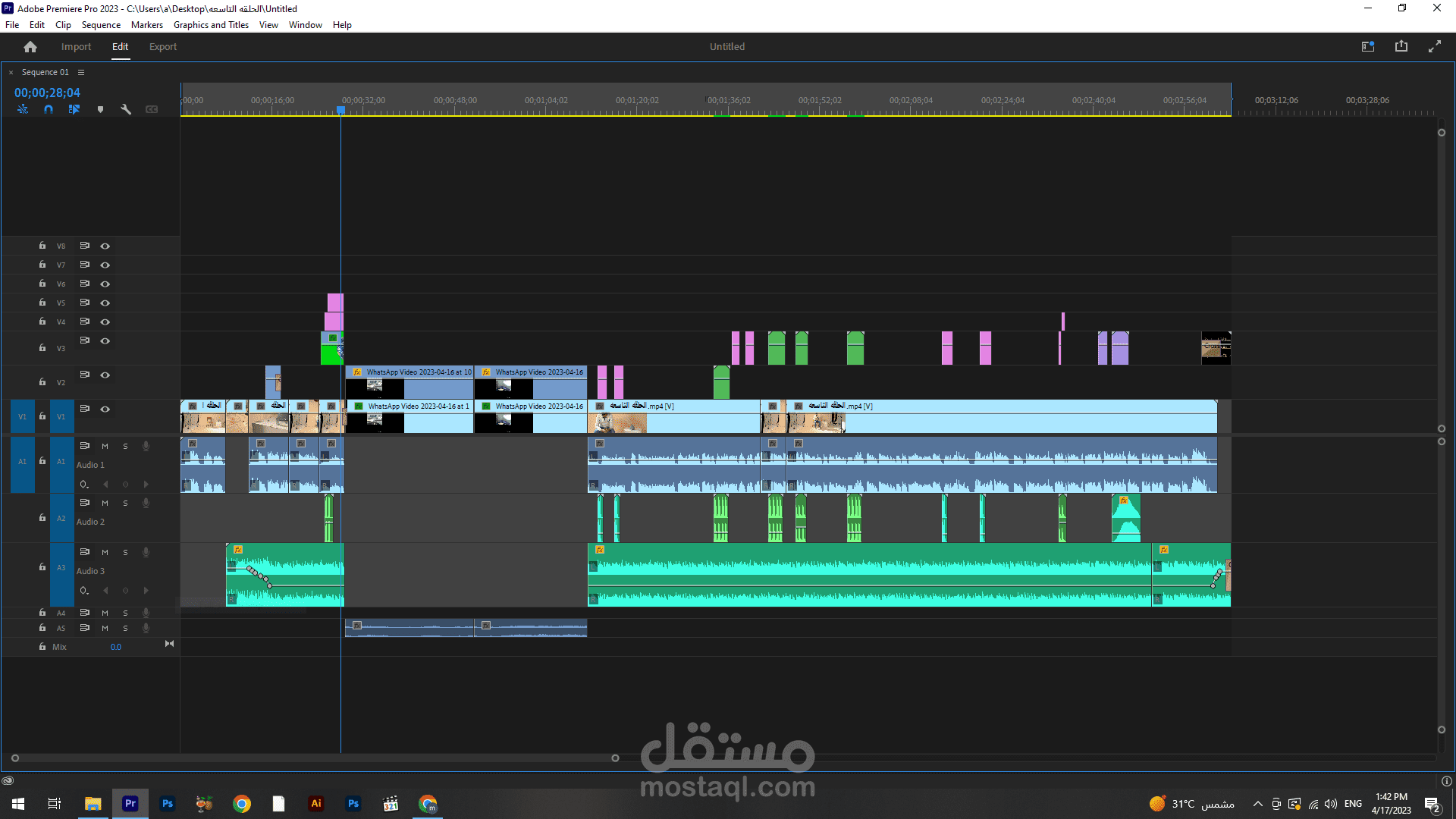Open Sequence 01 panel menu
Viewport: 1456px width, 819px height.
click(x=81, y=73)
